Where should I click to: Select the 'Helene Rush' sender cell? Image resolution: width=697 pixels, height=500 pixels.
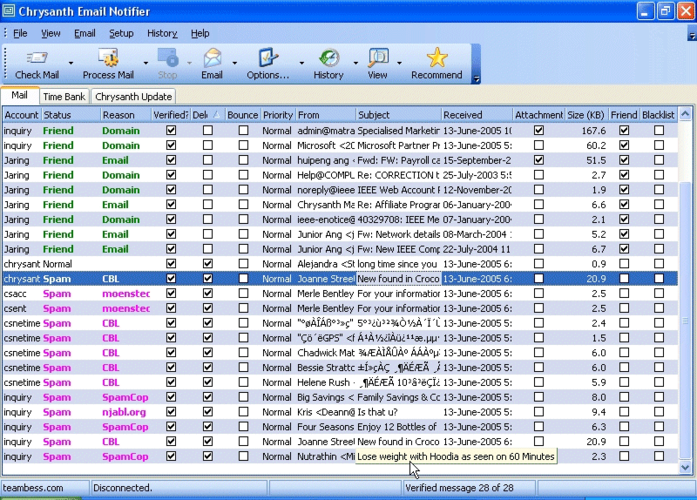pyautogui.click(x=326, y=382)
